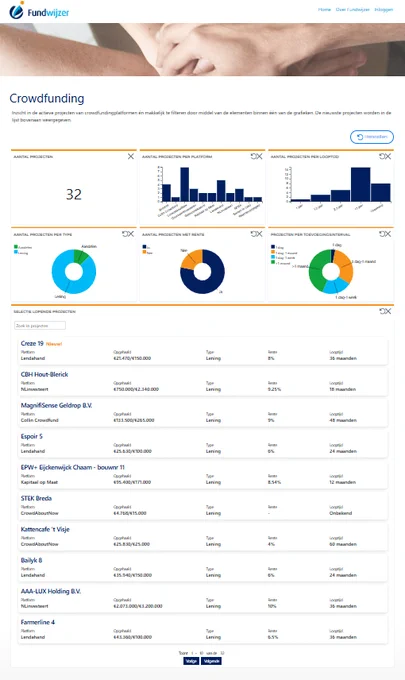
Task: Open the Espoir 5 project
Action: click(x=32, y=436)
